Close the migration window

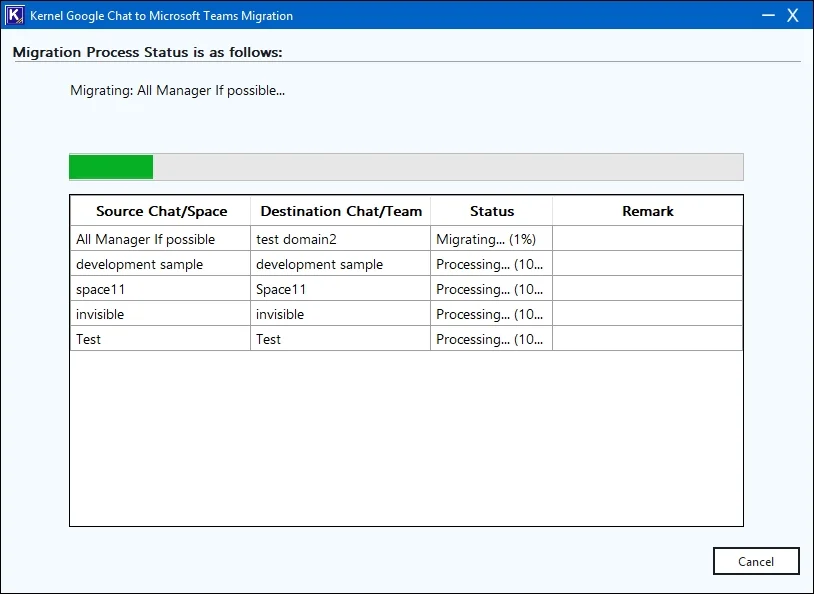[x=792, y=15]
